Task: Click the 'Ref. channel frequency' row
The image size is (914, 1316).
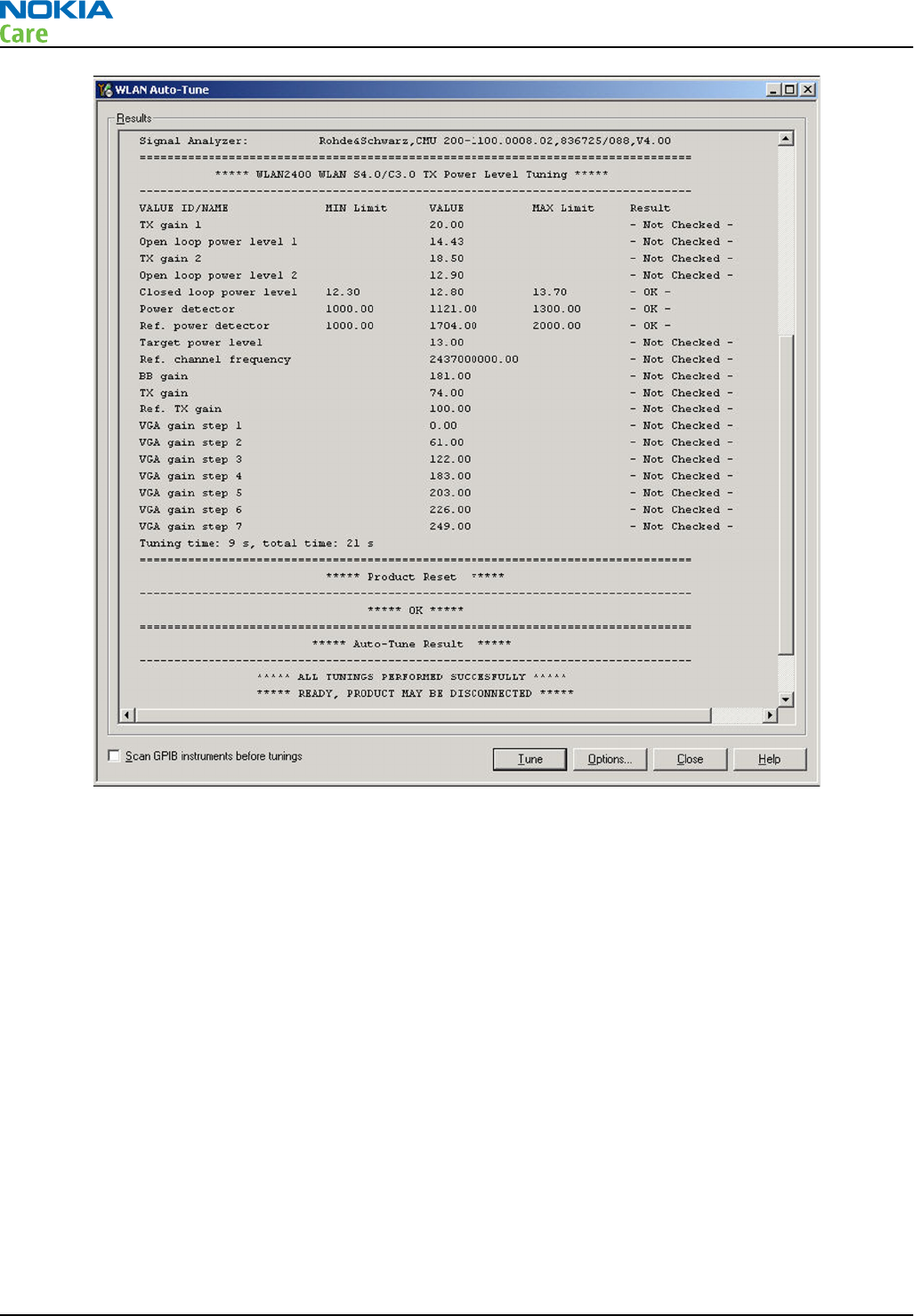Action: 436,359
